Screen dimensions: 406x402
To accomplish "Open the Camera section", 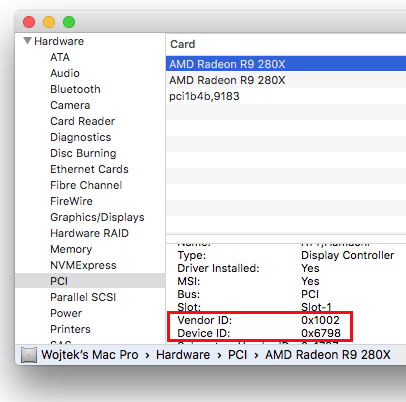I will pos(70,105).
